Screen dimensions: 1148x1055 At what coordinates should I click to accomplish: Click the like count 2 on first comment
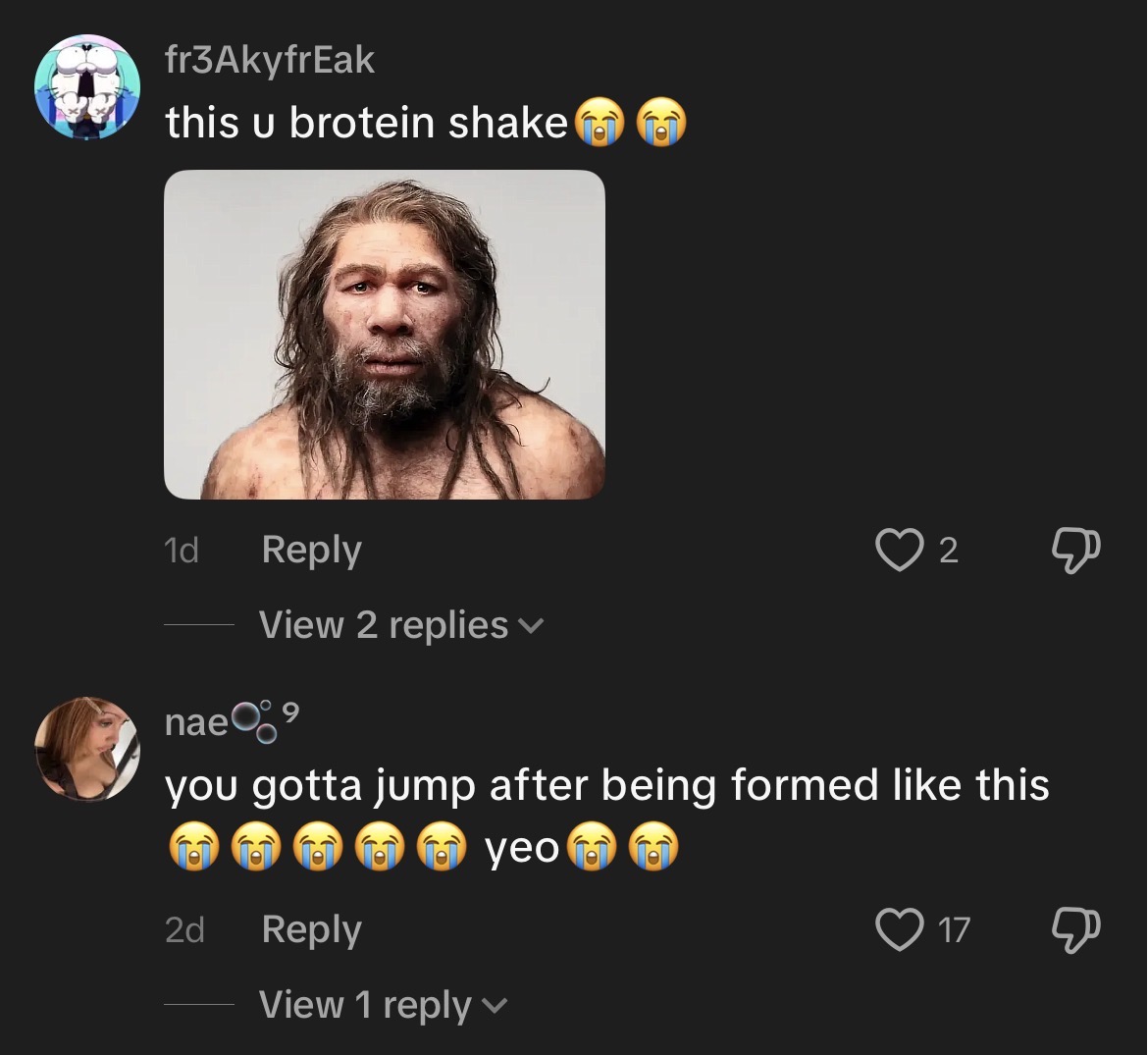(x=948, y=551)
